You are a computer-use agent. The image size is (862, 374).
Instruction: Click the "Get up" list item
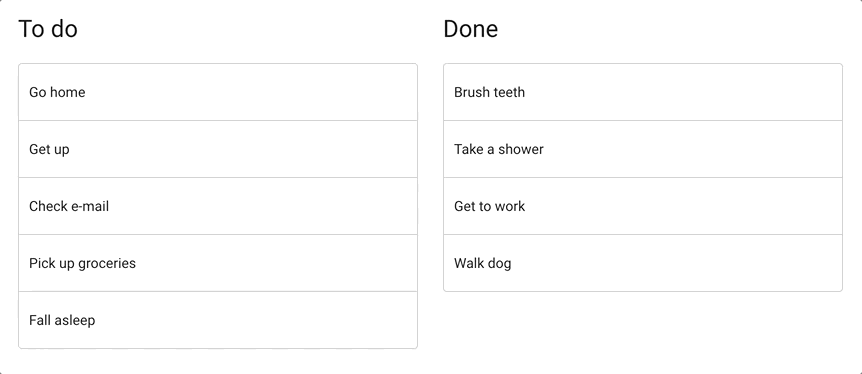(218, 149)
